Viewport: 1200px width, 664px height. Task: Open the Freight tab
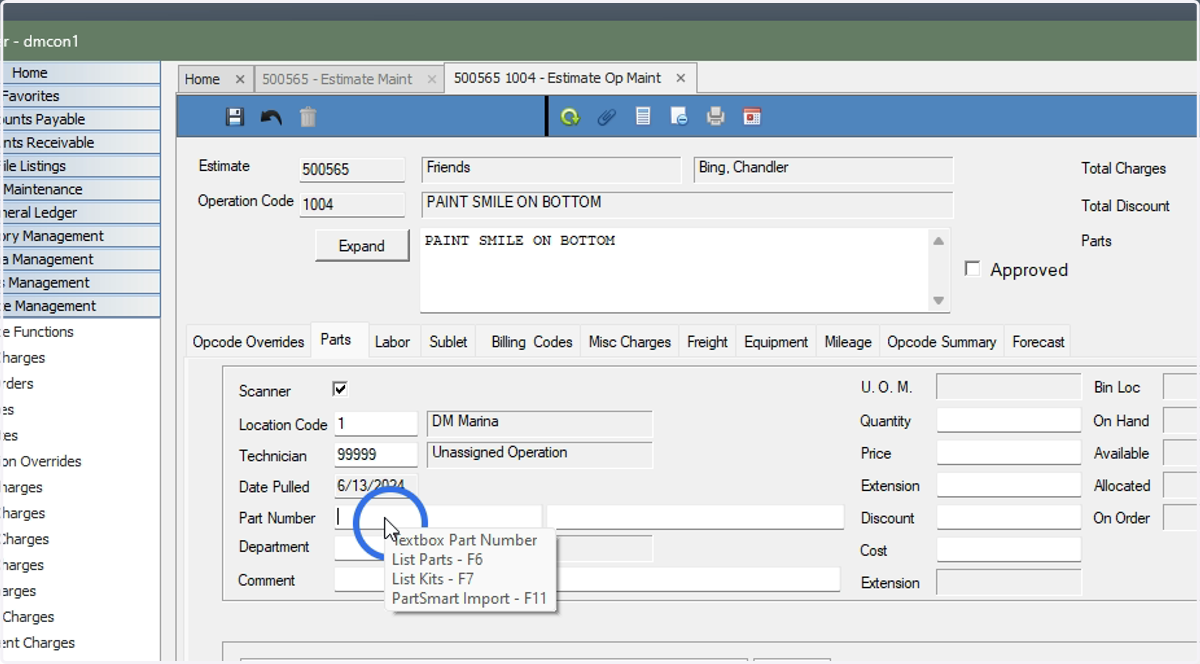(x=707, y=342)
